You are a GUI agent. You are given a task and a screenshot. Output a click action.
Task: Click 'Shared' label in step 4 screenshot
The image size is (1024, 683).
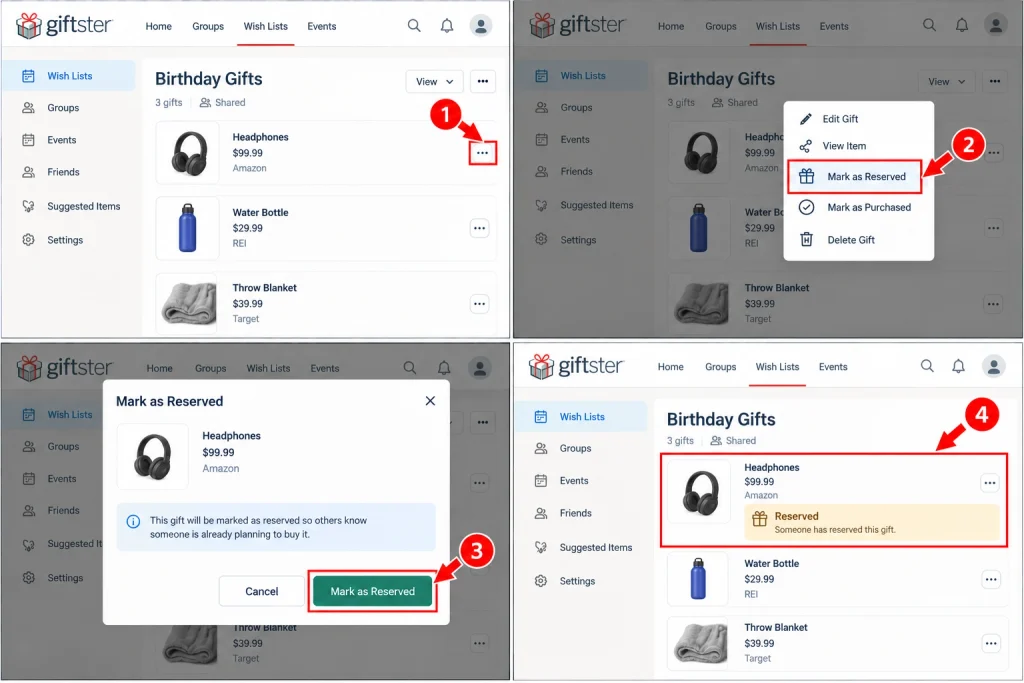click(741, 441)
